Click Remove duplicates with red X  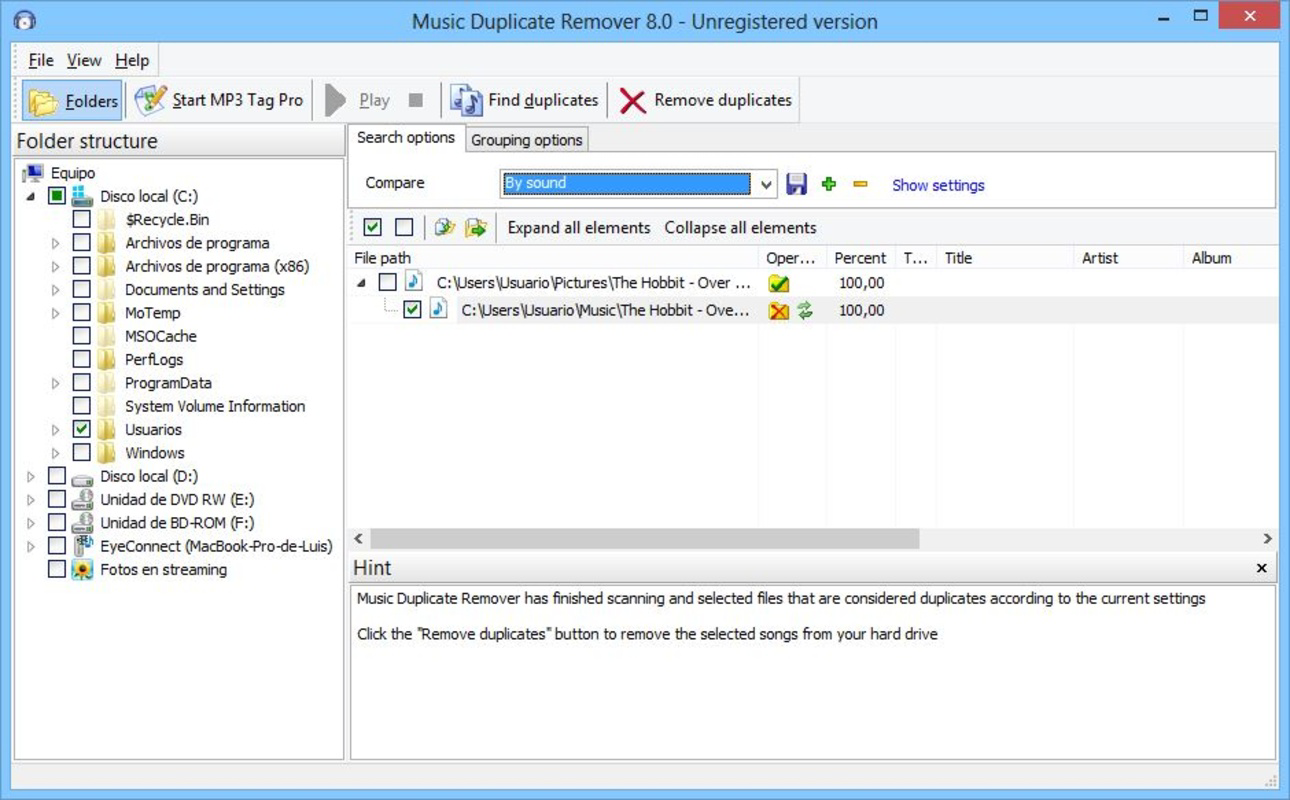click(705, 100)
